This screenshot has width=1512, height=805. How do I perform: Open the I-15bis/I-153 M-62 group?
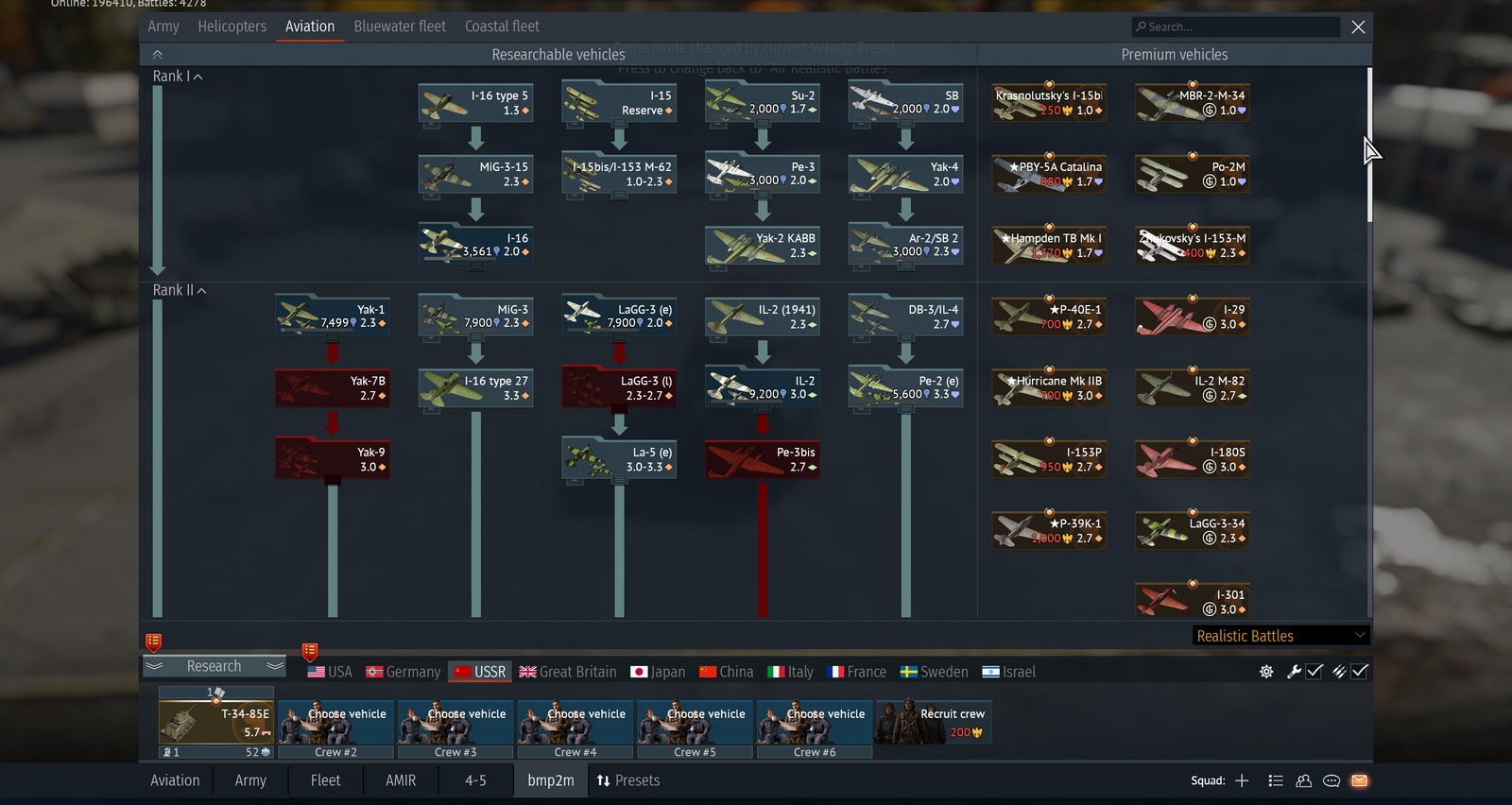point(619,174)
